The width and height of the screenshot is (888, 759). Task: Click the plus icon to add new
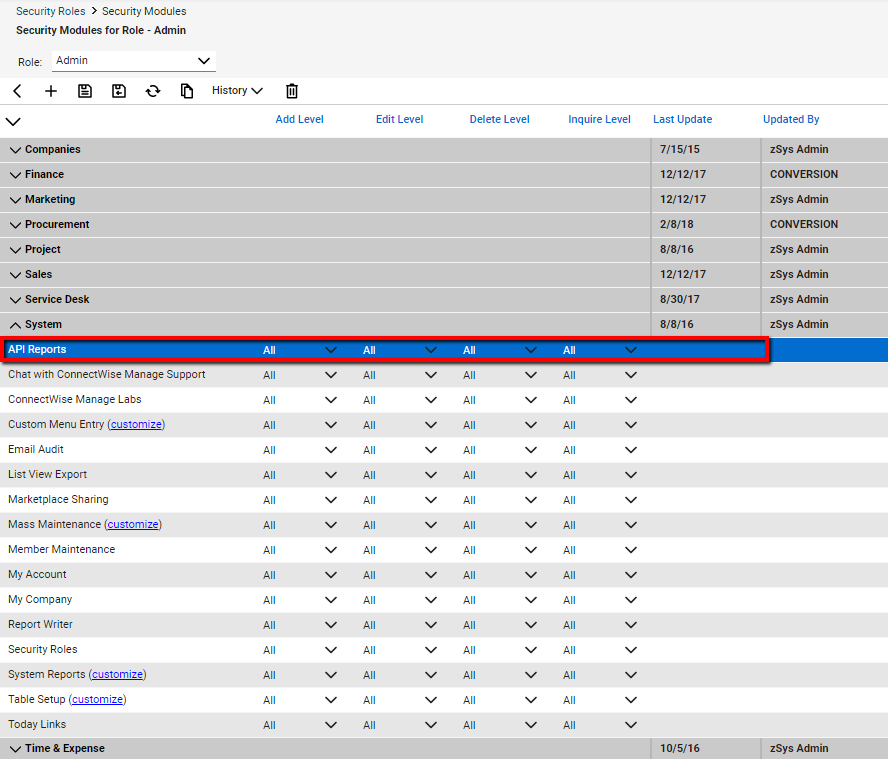51,91
